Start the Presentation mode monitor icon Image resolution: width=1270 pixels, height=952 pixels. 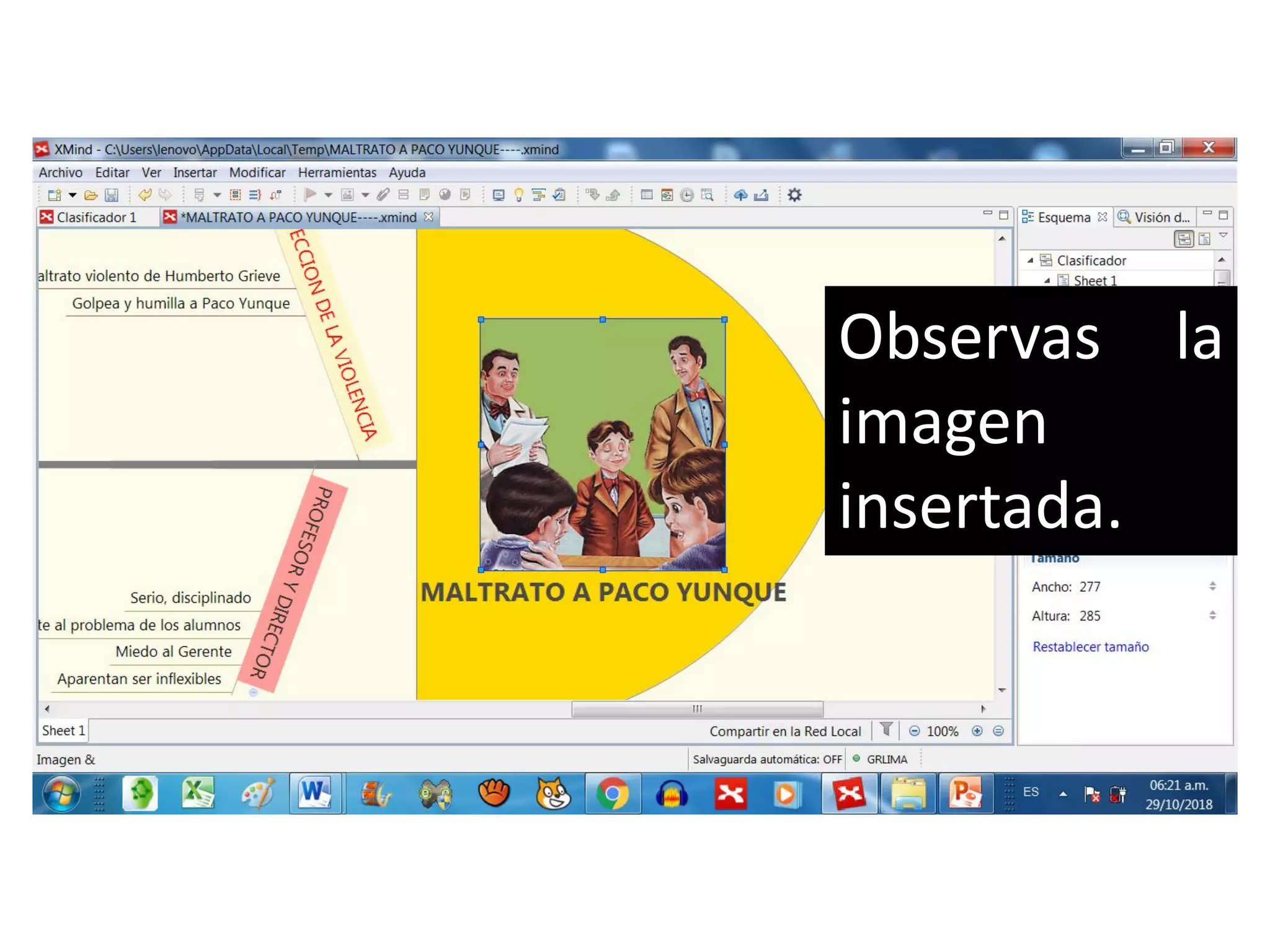point(498,195)
